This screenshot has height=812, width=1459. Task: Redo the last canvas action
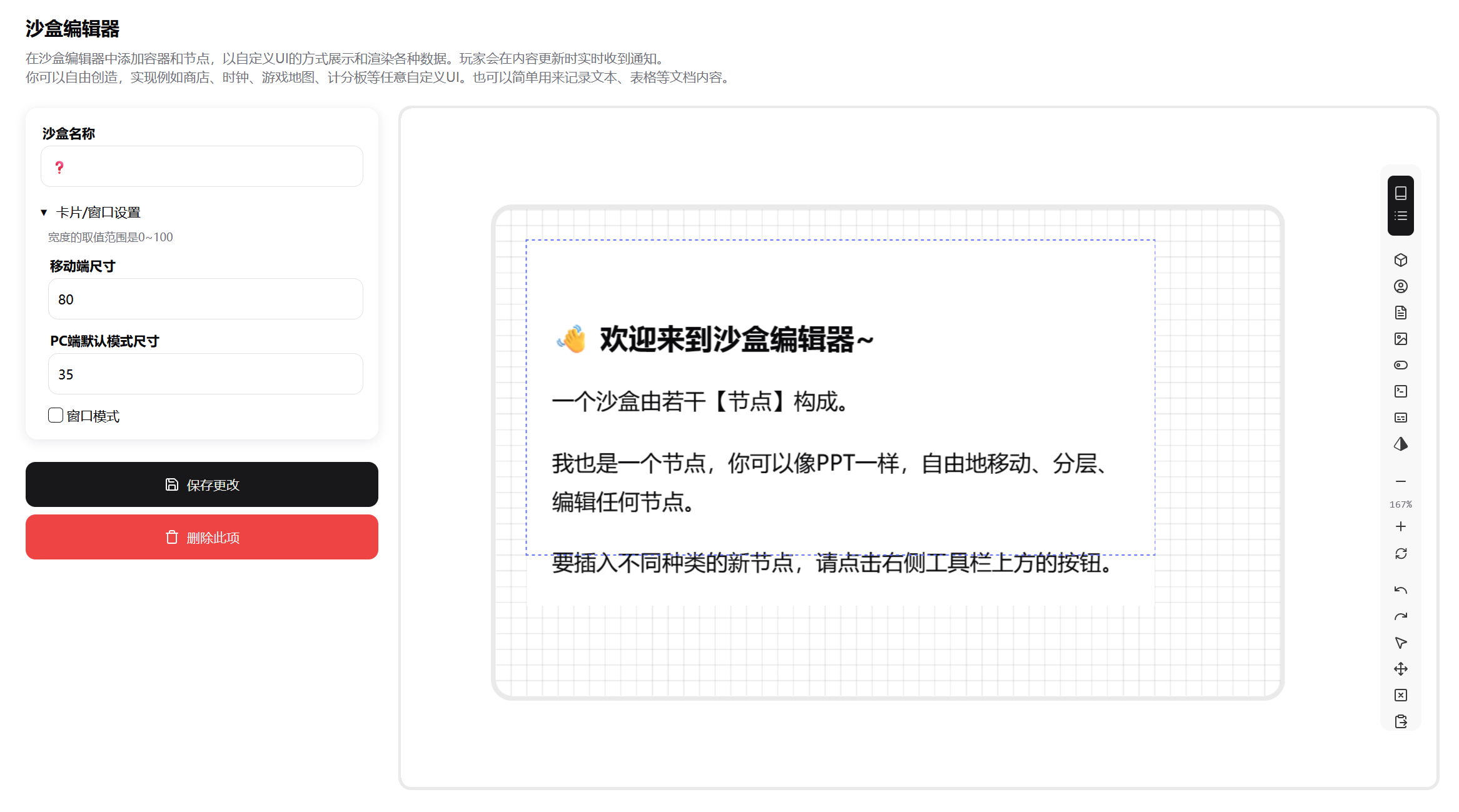(1400, 616)
